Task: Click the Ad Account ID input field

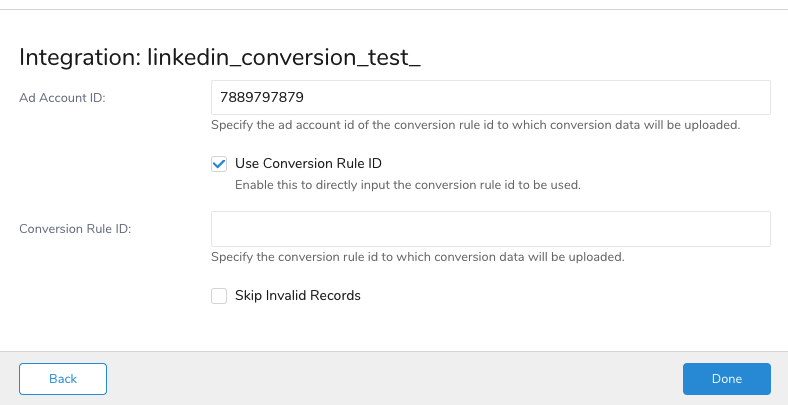Action: pyautogui.click(x=490, y=98)
